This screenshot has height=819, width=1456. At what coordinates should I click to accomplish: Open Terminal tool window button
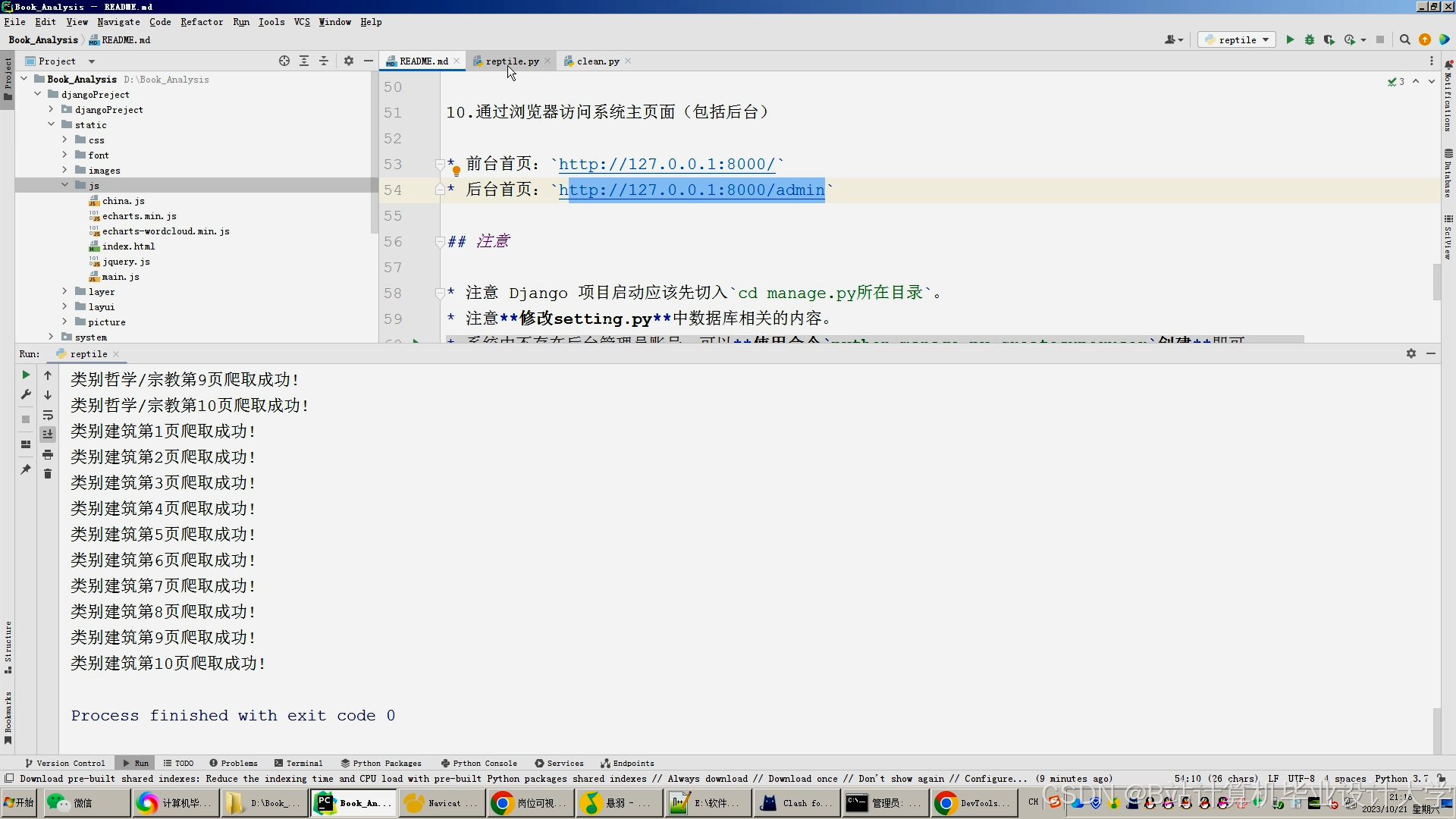click(299, 763)
